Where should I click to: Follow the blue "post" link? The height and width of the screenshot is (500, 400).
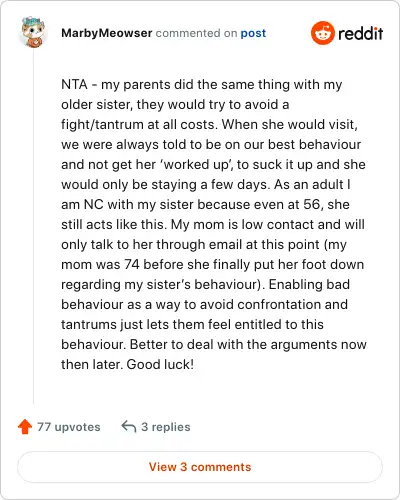(x=253, y=33)
